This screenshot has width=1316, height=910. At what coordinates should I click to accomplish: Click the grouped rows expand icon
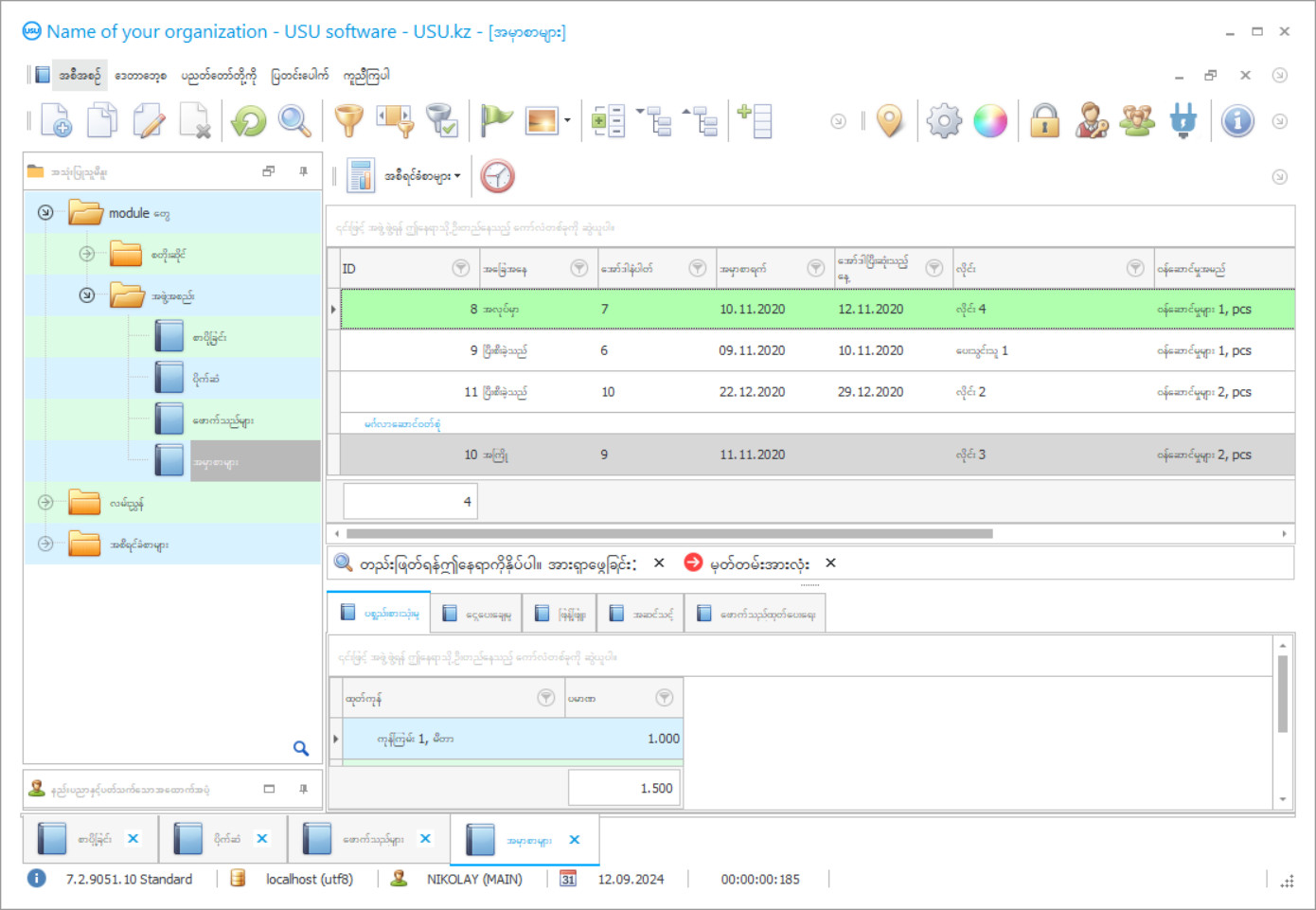coord(608,120)
